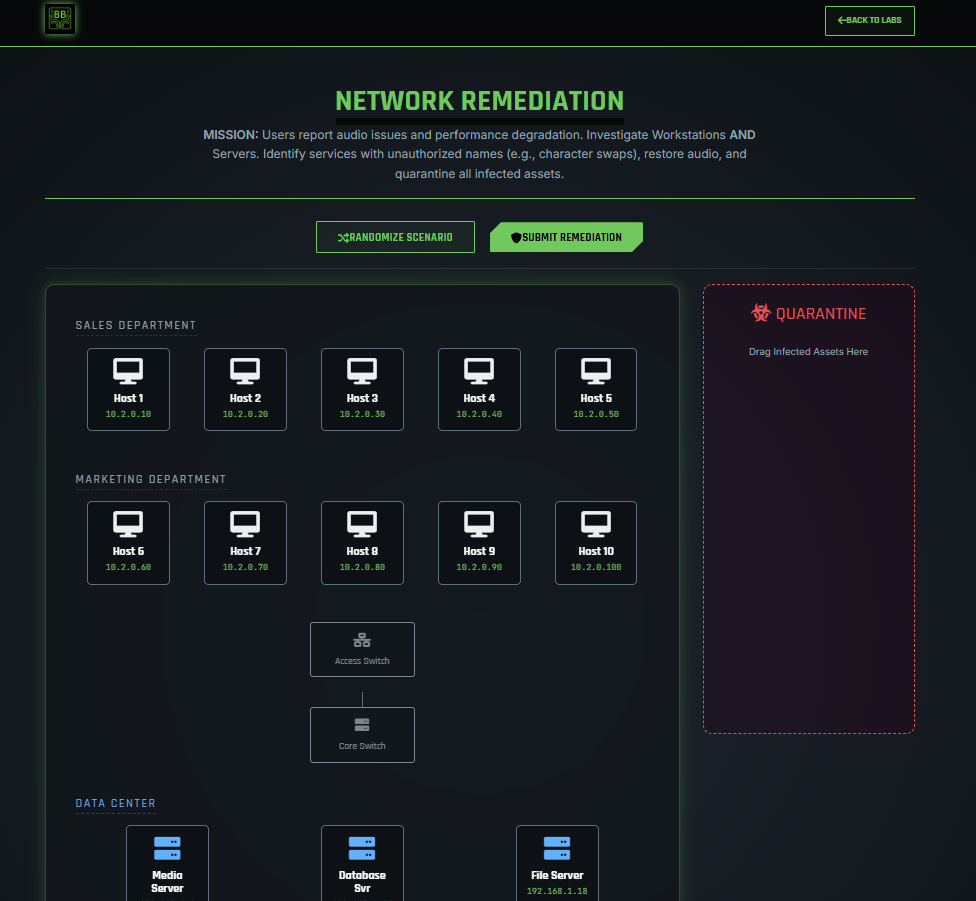
Task: Select the Host 2 workstation card
Action: [x=245, y=389]
